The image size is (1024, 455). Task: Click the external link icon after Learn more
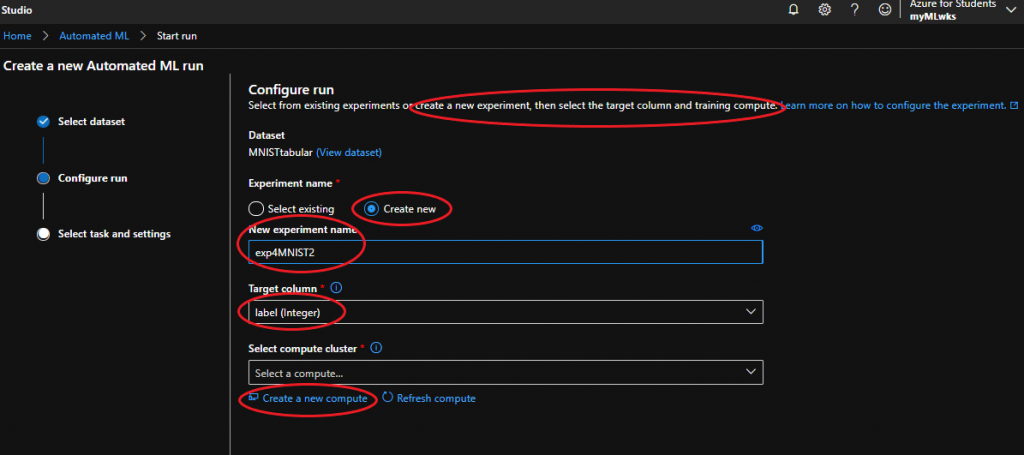click(1014, 105)
